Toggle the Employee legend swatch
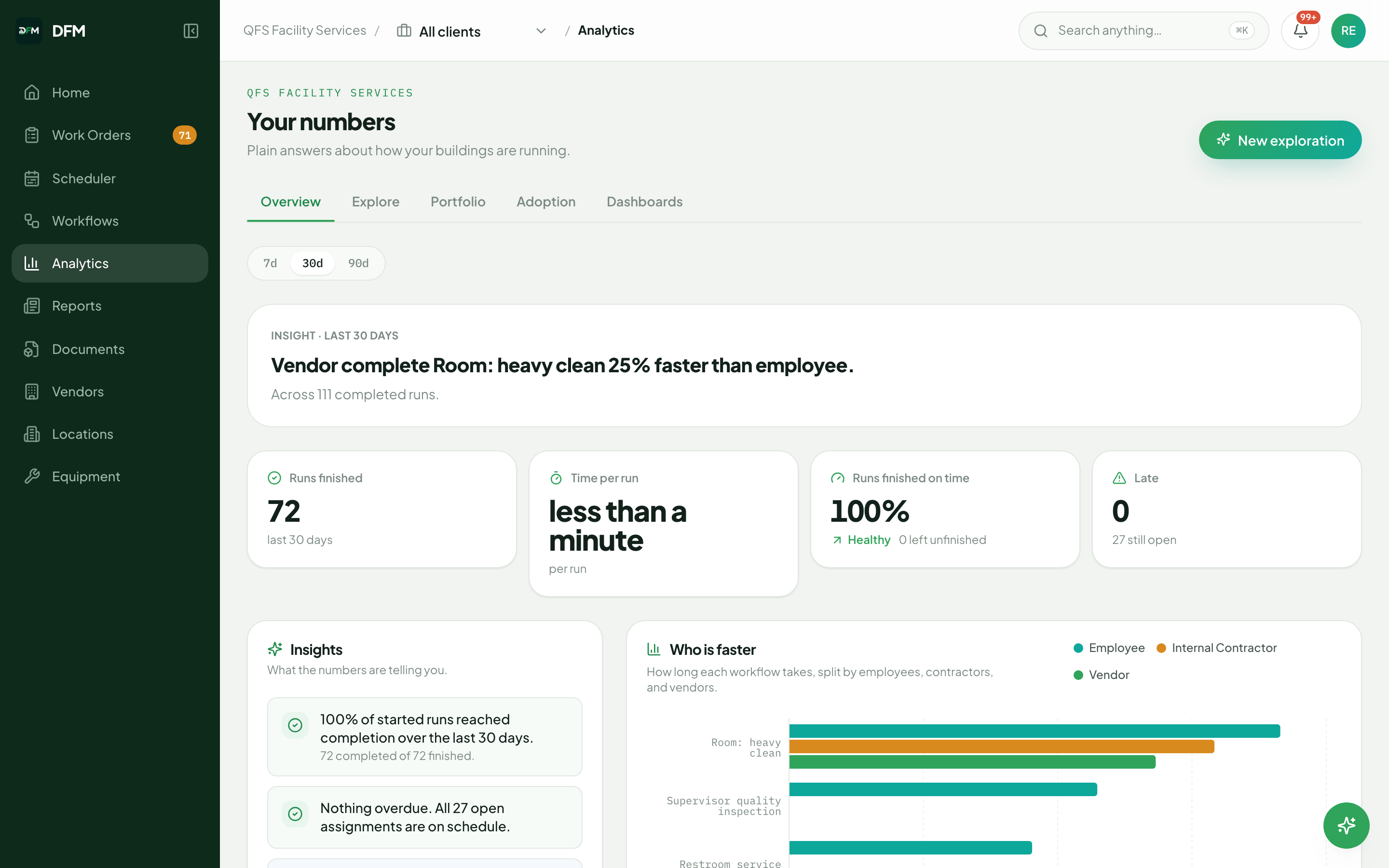This screenshot has width=1389, height=868. point(1078,648)
